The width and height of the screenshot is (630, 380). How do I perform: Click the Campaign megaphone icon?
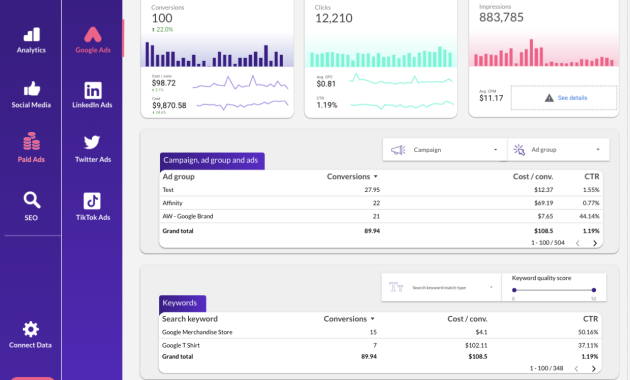click(x=398, y=150)
